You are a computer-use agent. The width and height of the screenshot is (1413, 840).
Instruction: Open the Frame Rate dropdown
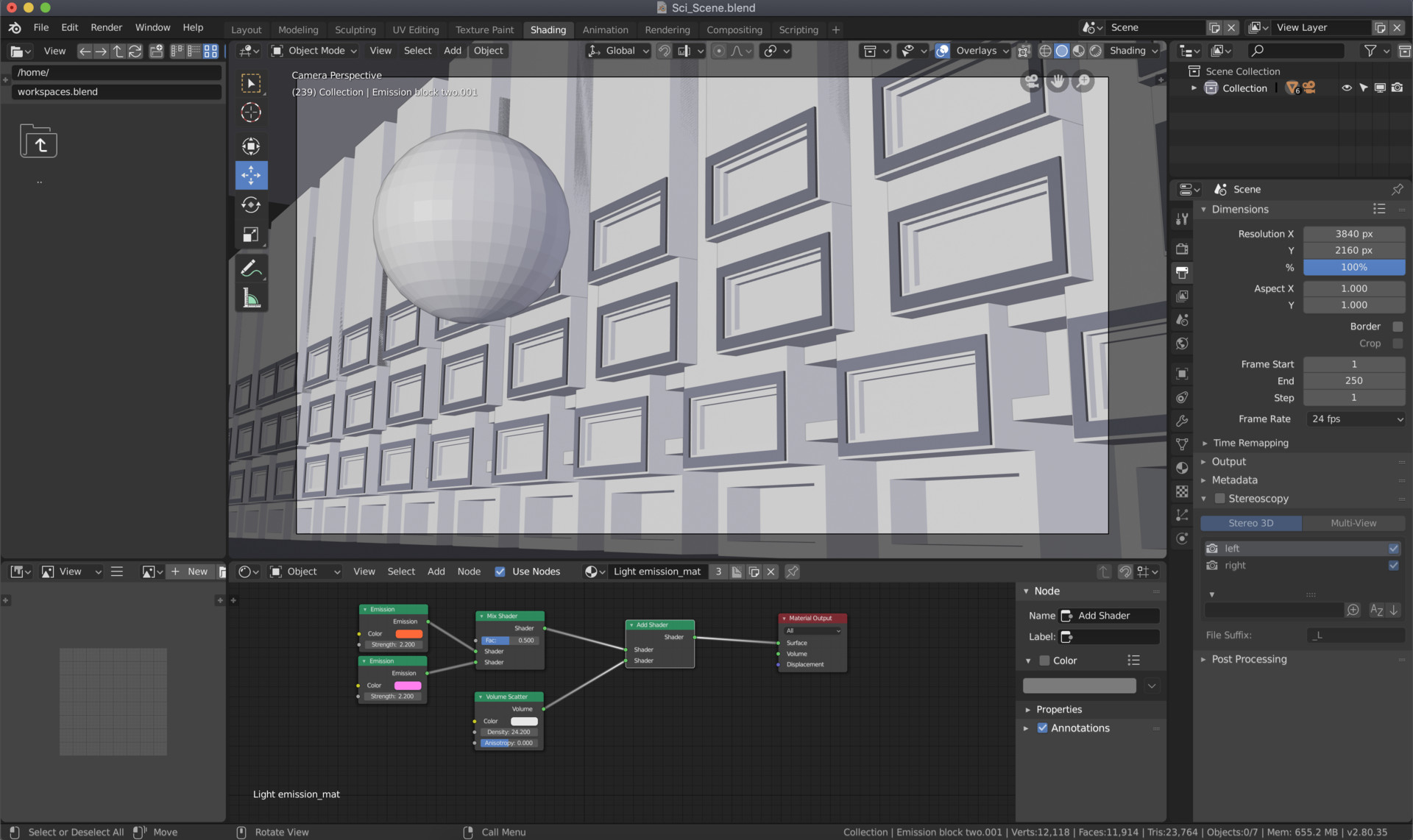click(x=1355, y=419)
